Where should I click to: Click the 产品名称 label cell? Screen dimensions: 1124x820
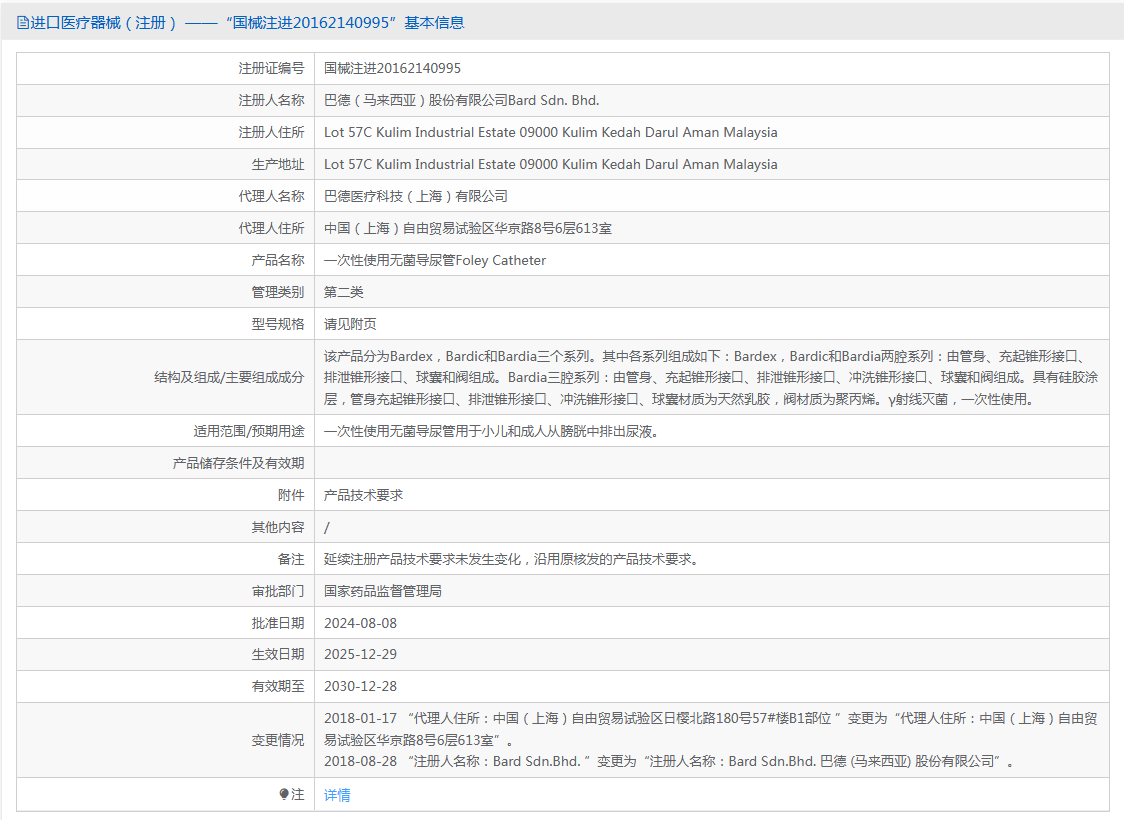point(166,260)
